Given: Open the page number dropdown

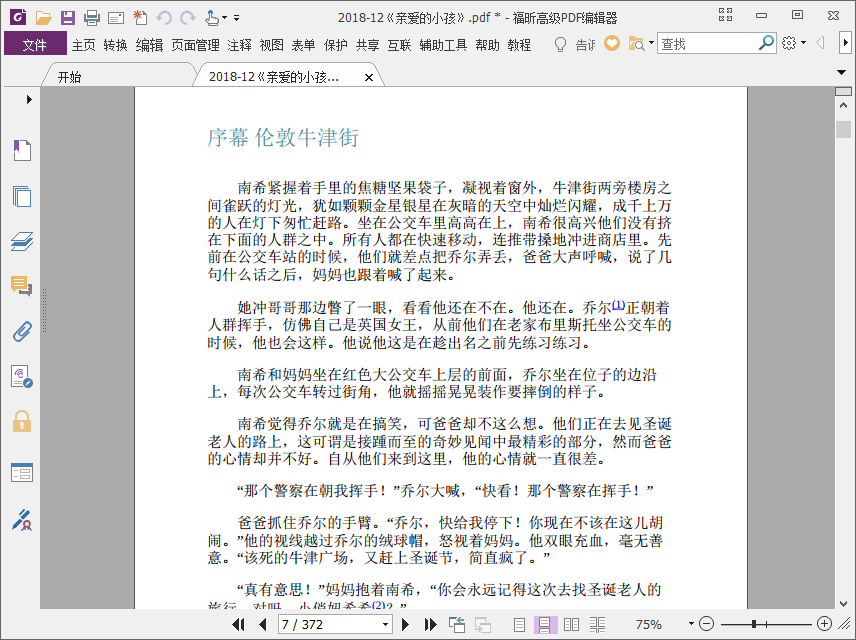Looking at the screenshot, I should pos(386,624).
